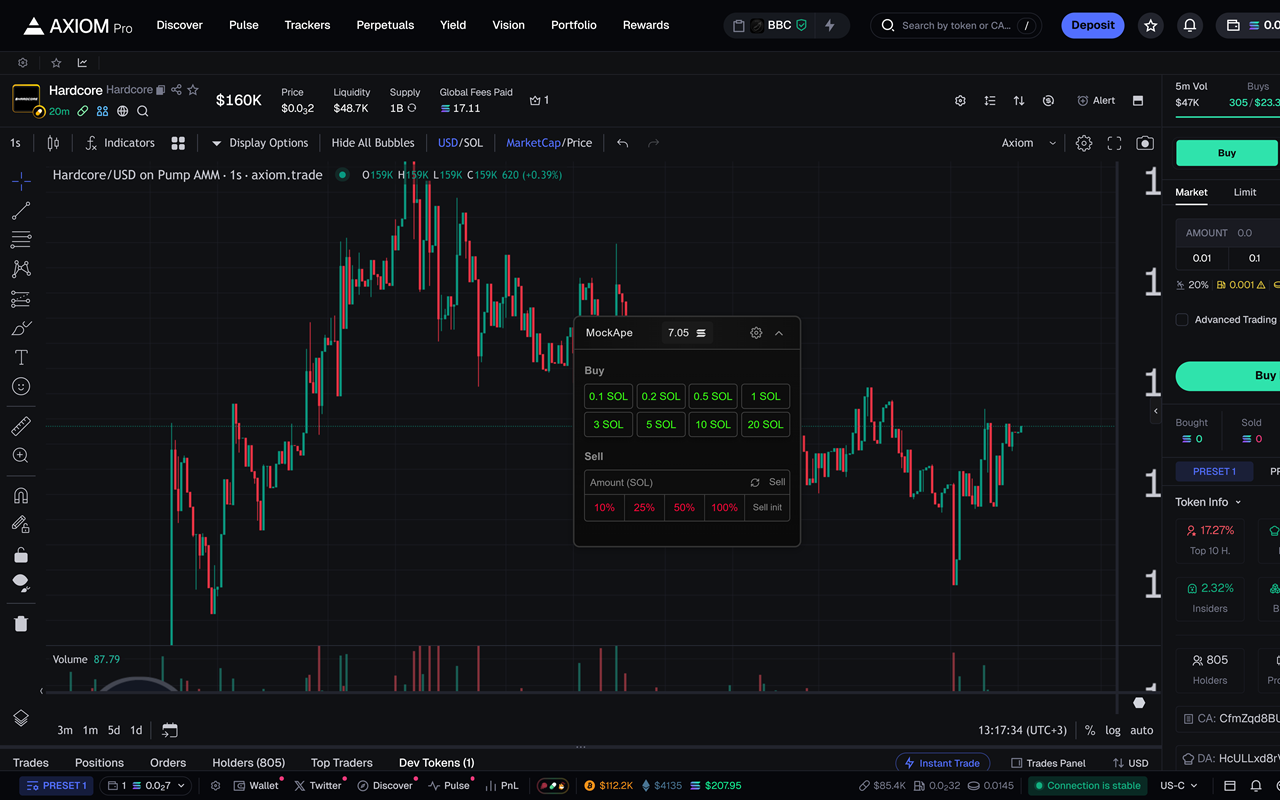The width and height of the screenshot is (1280, 800).
Task: Sell 50% preset in MockApe
Action: [x=684, y=508]
